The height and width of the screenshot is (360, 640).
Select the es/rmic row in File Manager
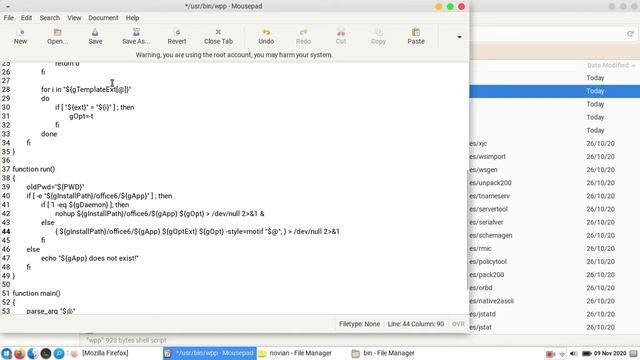[x=555, y=249]
